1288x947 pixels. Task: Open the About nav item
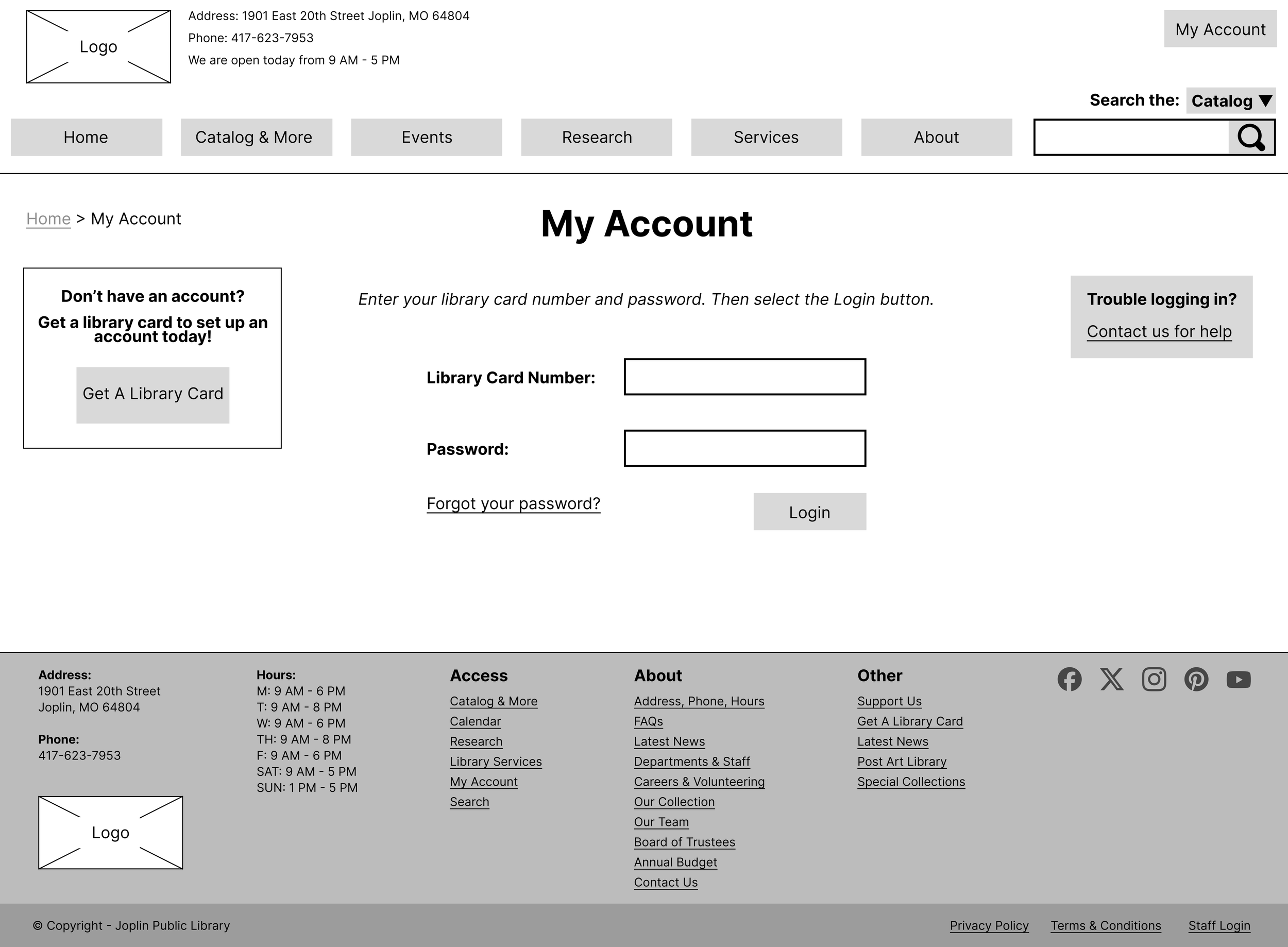pyautogui.click(x=937, y=137)
